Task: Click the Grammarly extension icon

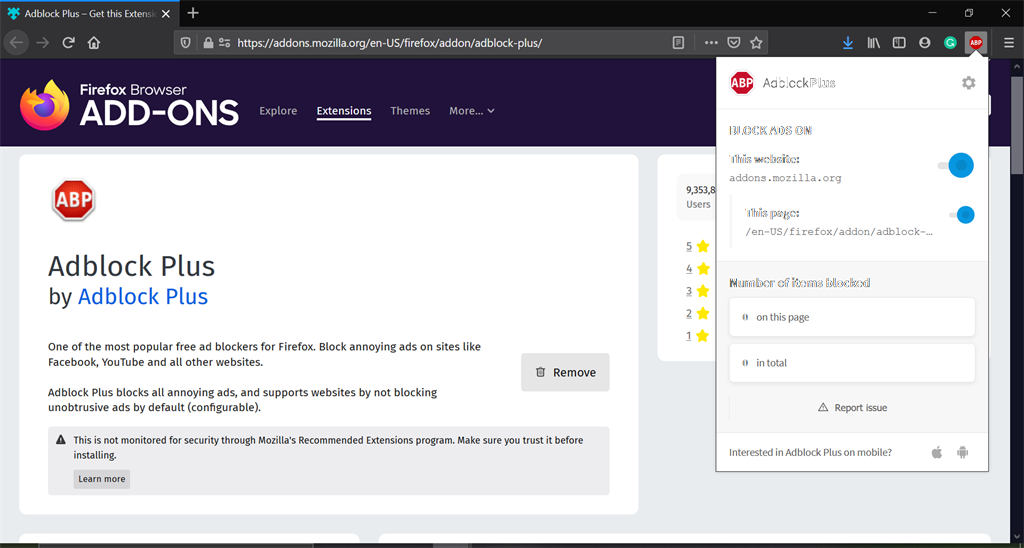Action: coord(950,43)
